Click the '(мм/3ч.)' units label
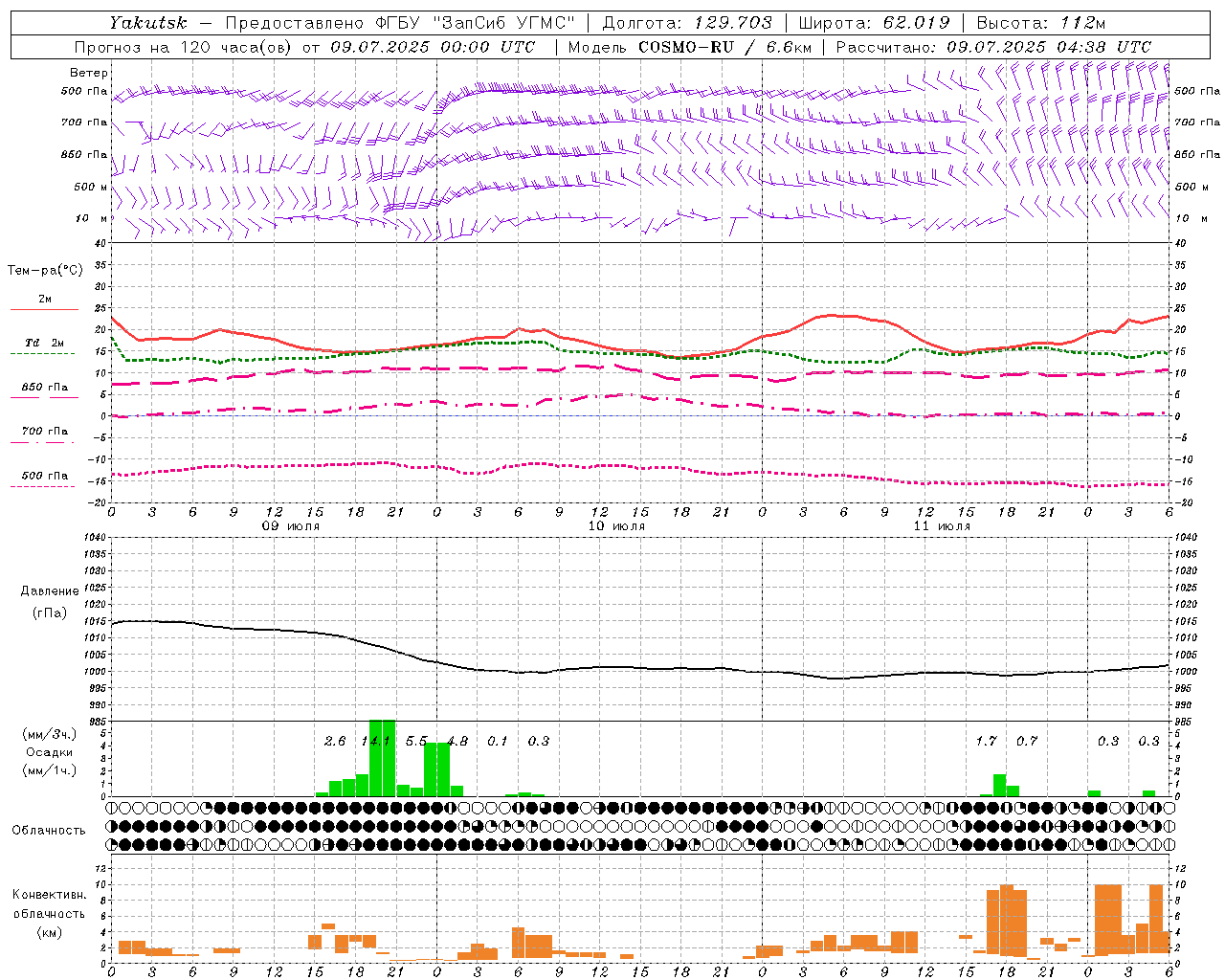Screen dimensions: 1225x980 click(50, 734)
